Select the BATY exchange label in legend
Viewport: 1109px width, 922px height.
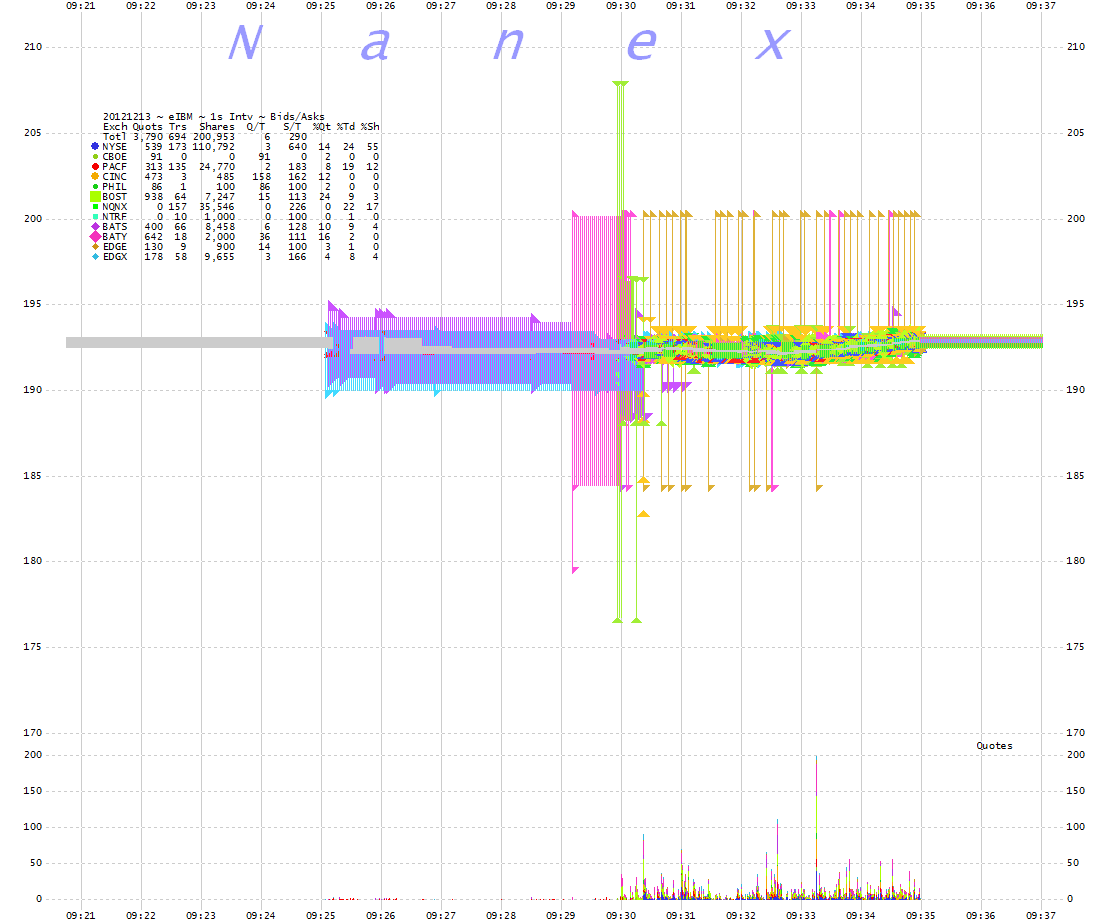(115, 237)
